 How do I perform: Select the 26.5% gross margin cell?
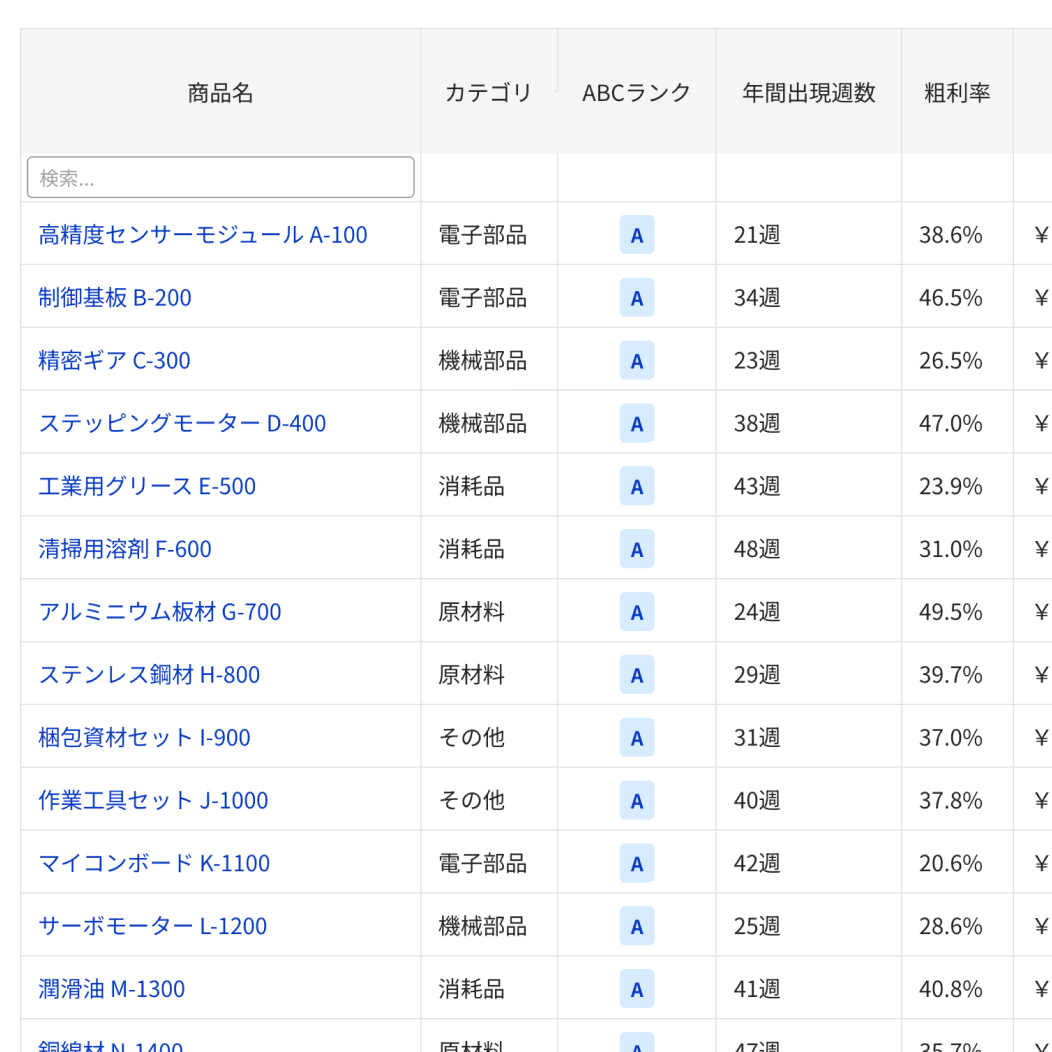[x=957, y=360]
